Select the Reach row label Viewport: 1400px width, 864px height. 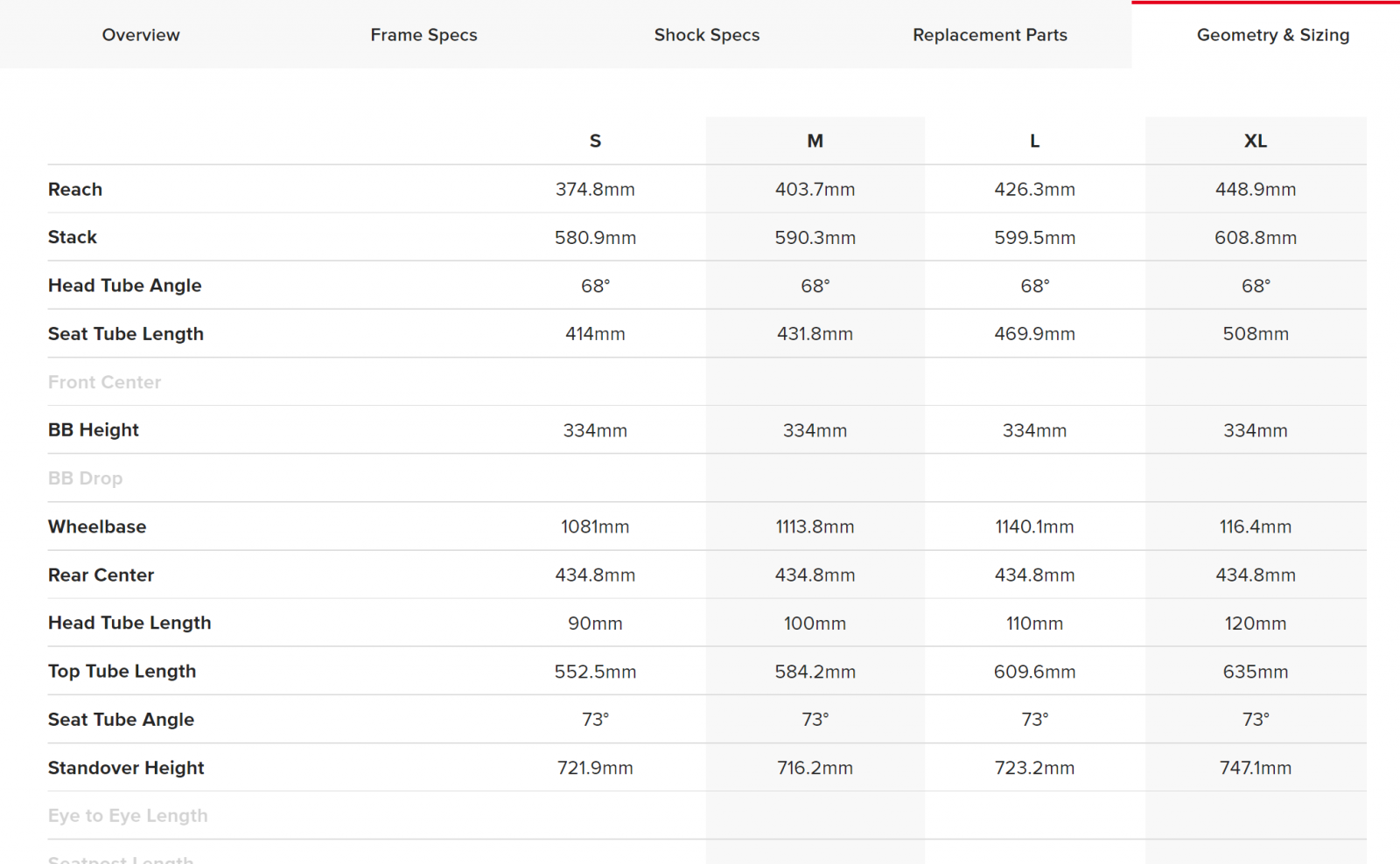tap(75, 189)
